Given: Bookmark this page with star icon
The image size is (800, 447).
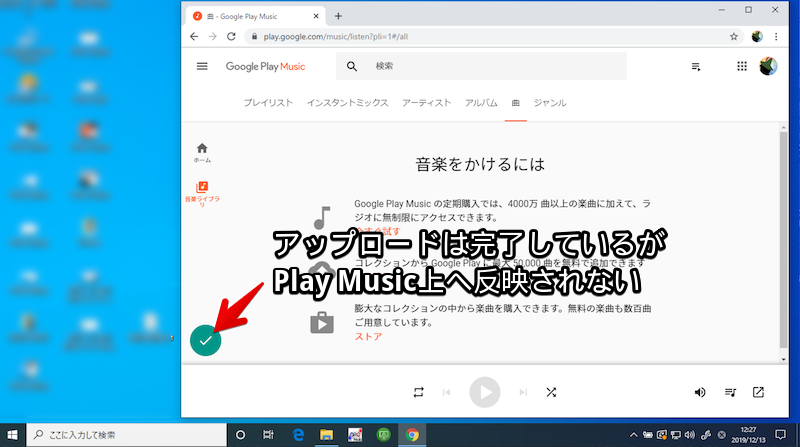Looking at the screenshot, I should point(734,37).
